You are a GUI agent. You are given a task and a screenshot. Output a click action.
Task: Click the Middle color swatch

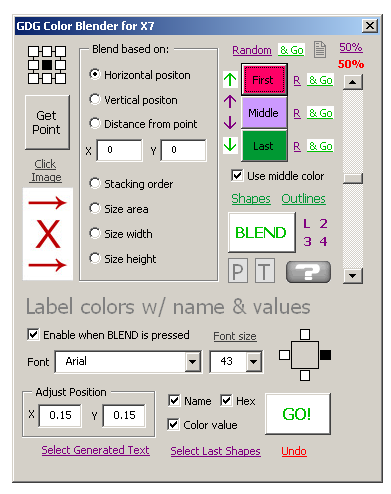[264, 113]
